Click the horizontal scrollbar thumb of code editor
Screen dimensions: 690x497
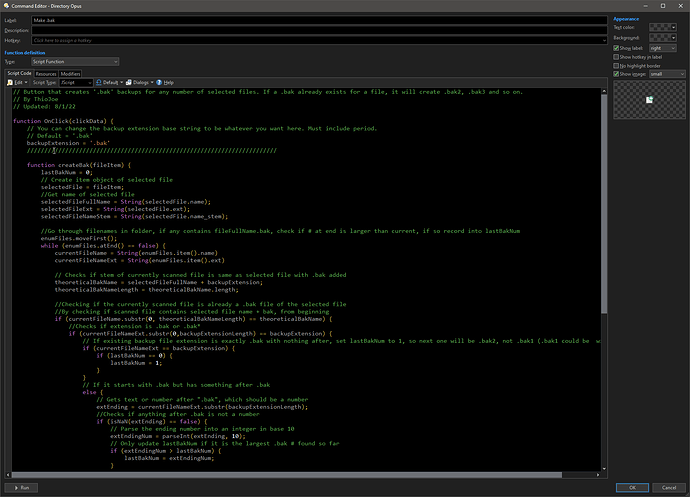tap(286, 475)
